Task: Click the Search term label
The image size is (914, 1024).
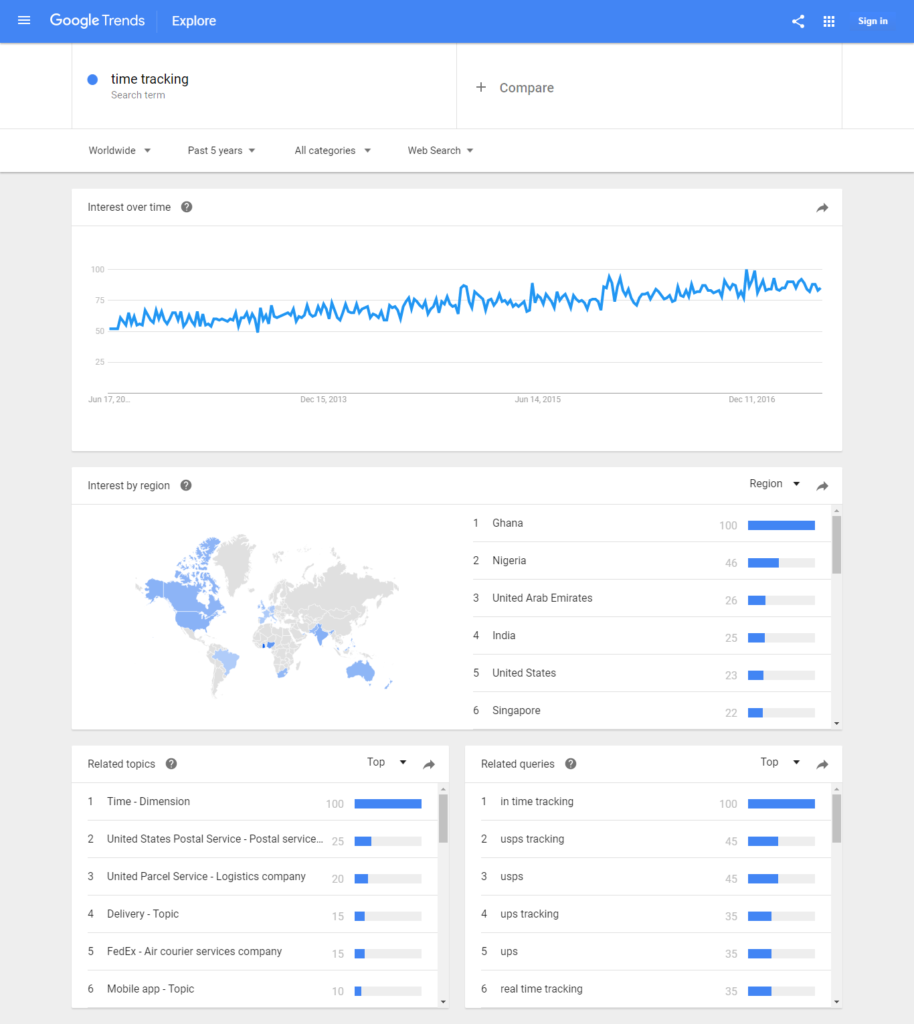Action: click(x=138, y=95)
